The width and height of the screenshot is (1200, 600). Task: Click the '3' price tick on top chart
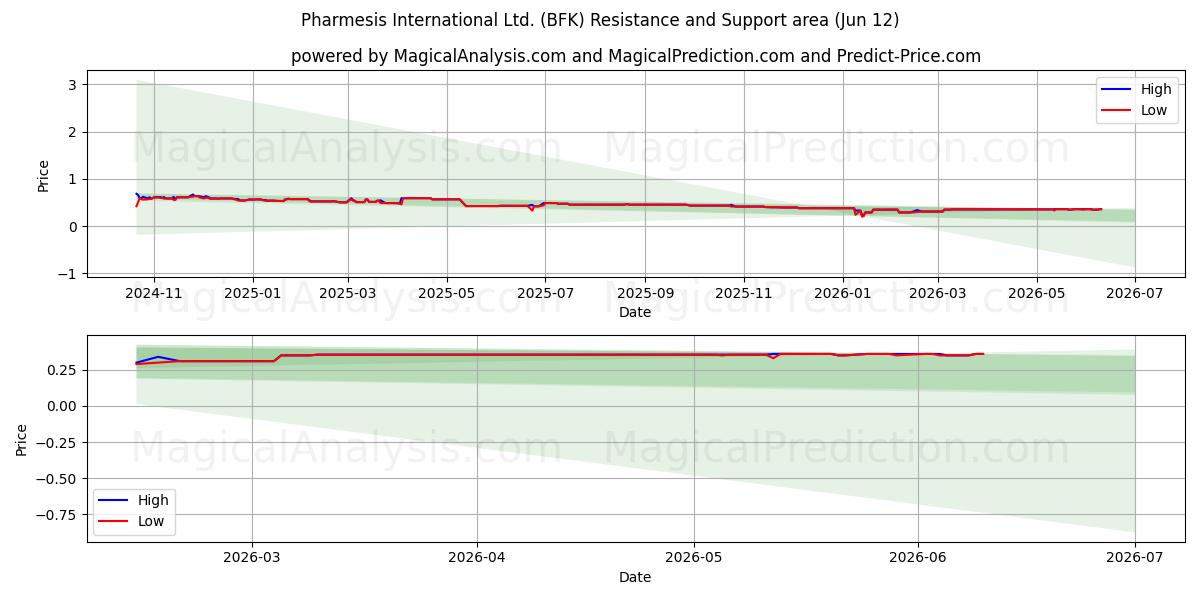(x=73, y=85)
